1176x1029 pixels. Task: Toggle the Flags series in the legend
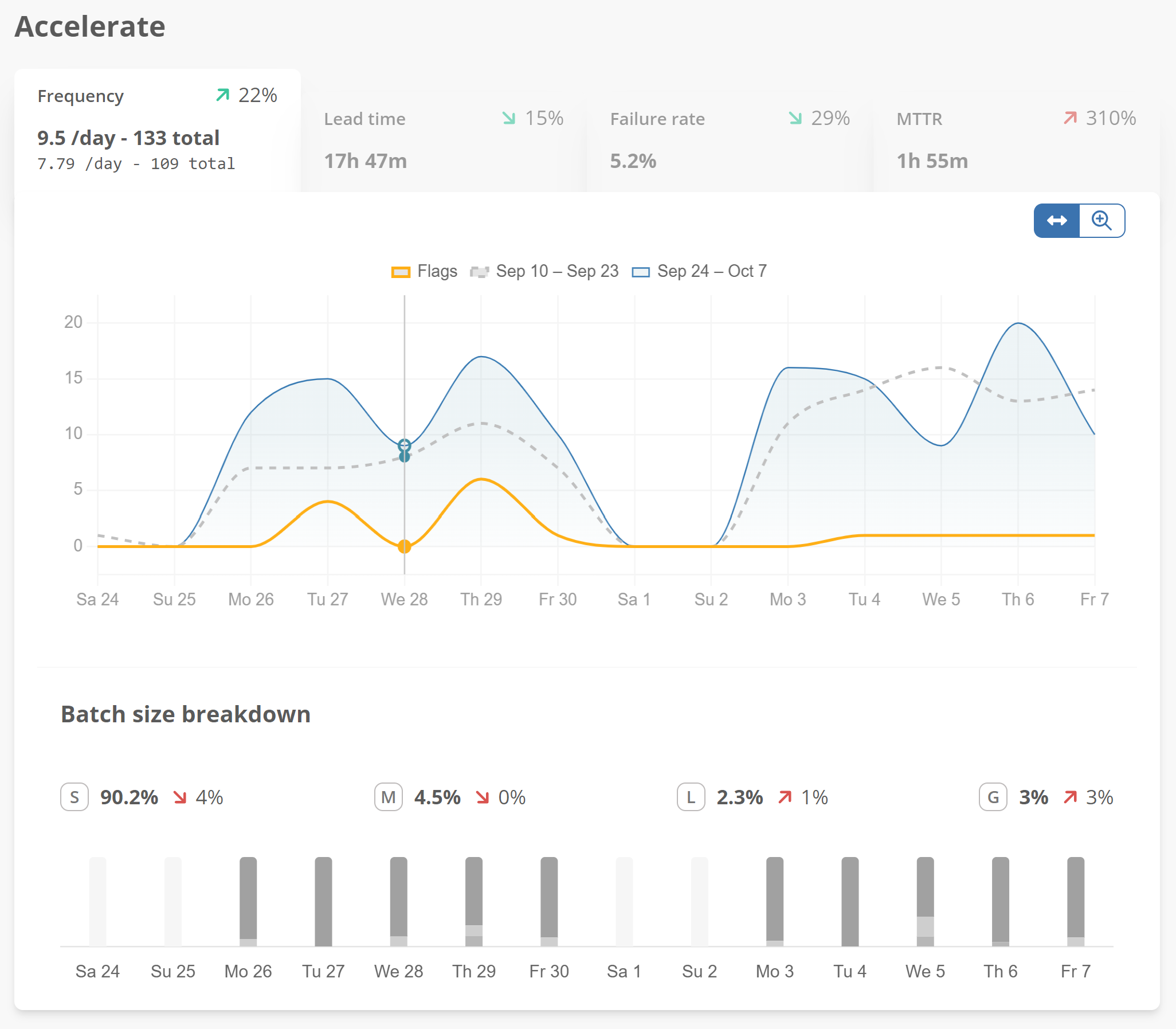coord(425,271)
